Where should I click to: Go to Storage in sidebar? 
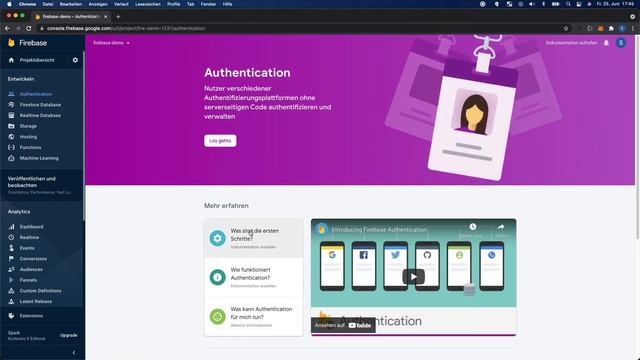(x=28, y=126)
